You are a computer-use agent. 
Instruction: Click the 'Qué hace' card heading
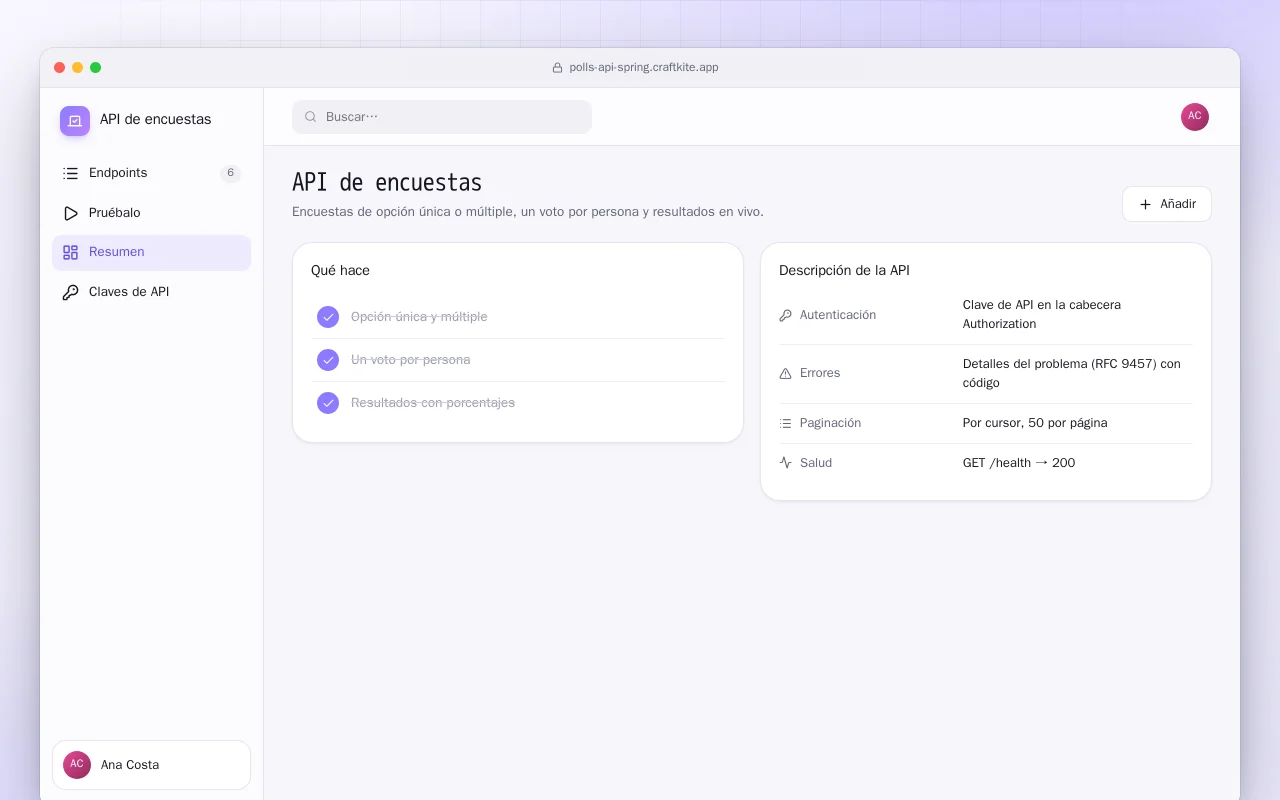tap(340, 271)
